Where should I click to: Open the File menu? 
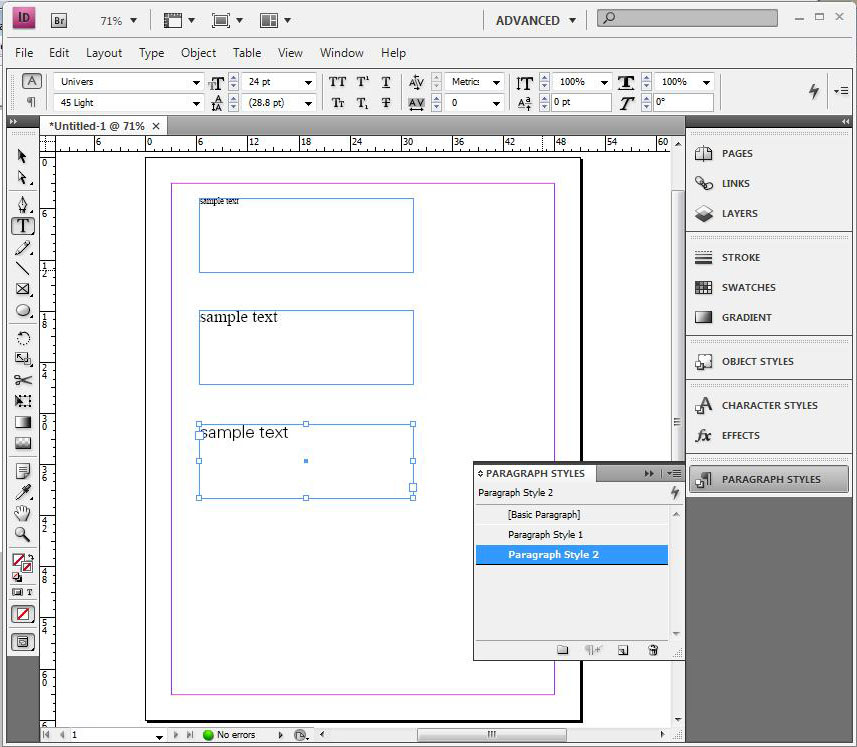tap(24, 53)
